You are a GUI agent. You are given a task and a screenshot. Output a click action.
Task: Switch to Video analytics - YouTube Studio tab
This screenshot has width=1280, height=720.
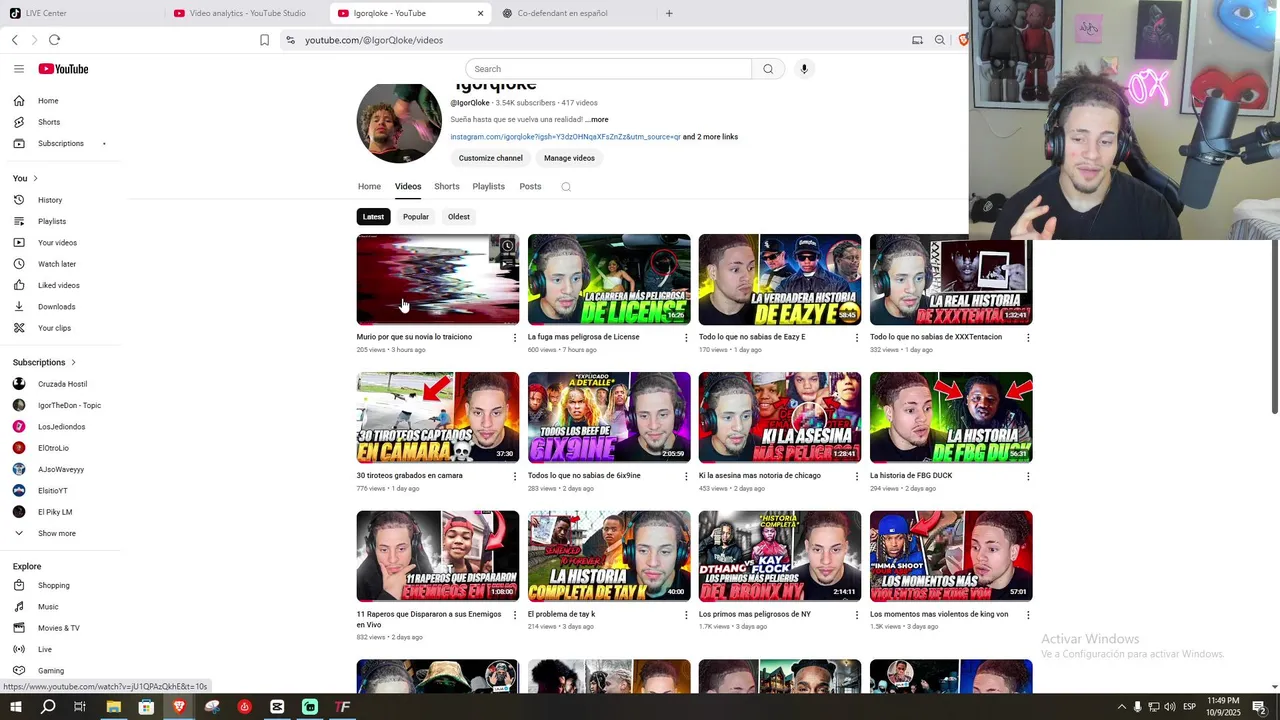(x=246, y=13)
